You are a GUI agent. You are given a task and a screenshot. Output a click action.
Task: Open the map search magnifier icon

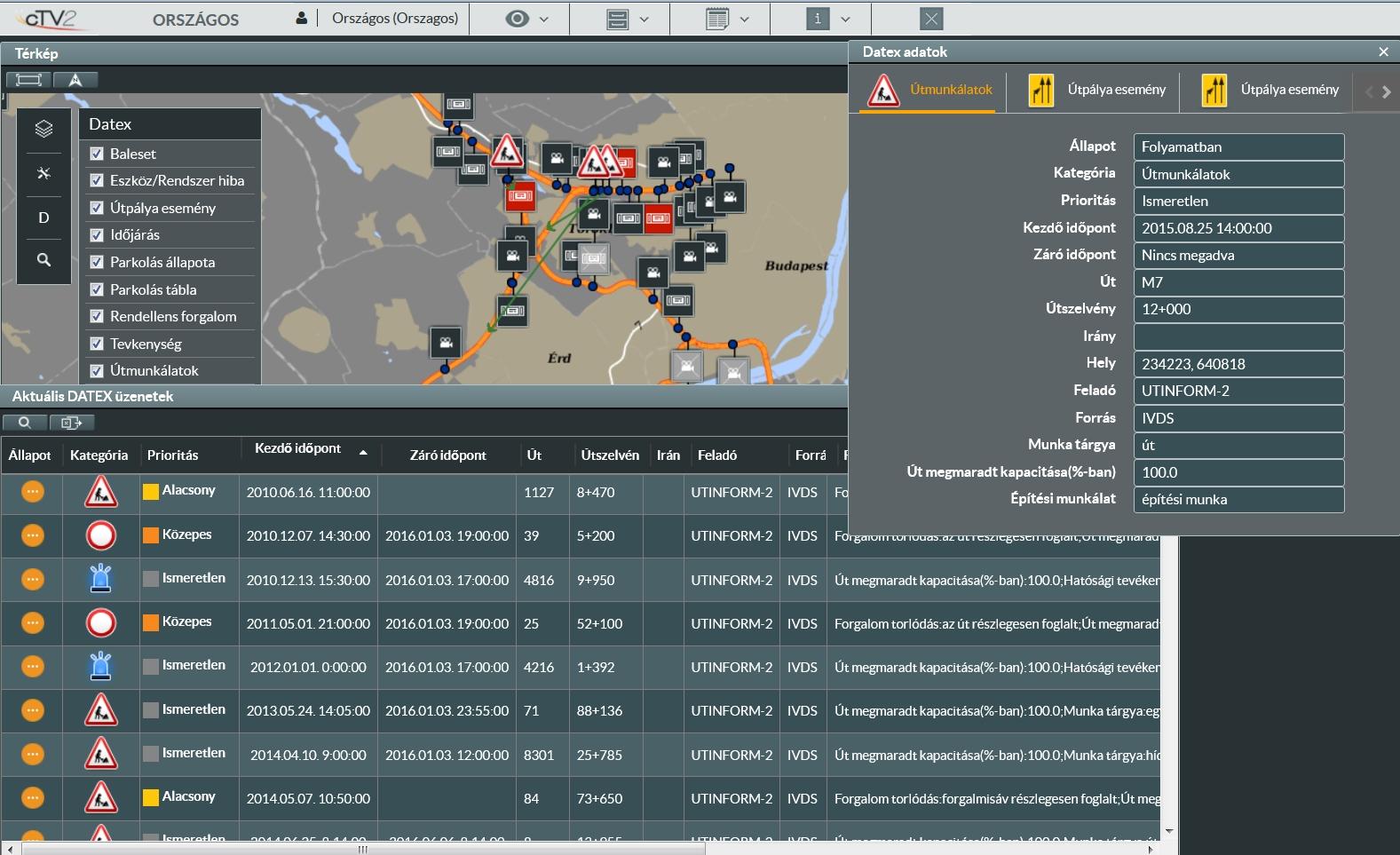pos(44,260)
